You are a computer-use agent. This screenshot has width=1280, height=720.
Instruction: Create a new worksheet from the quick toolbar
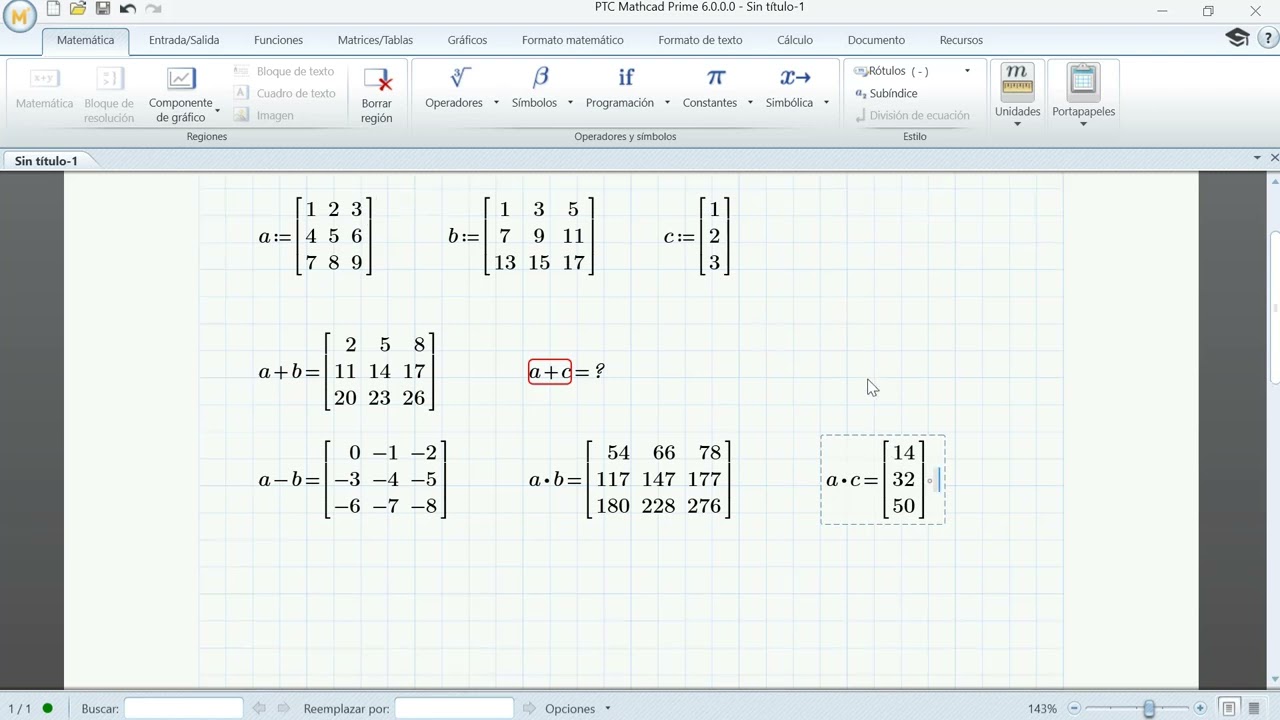(54, 9)
